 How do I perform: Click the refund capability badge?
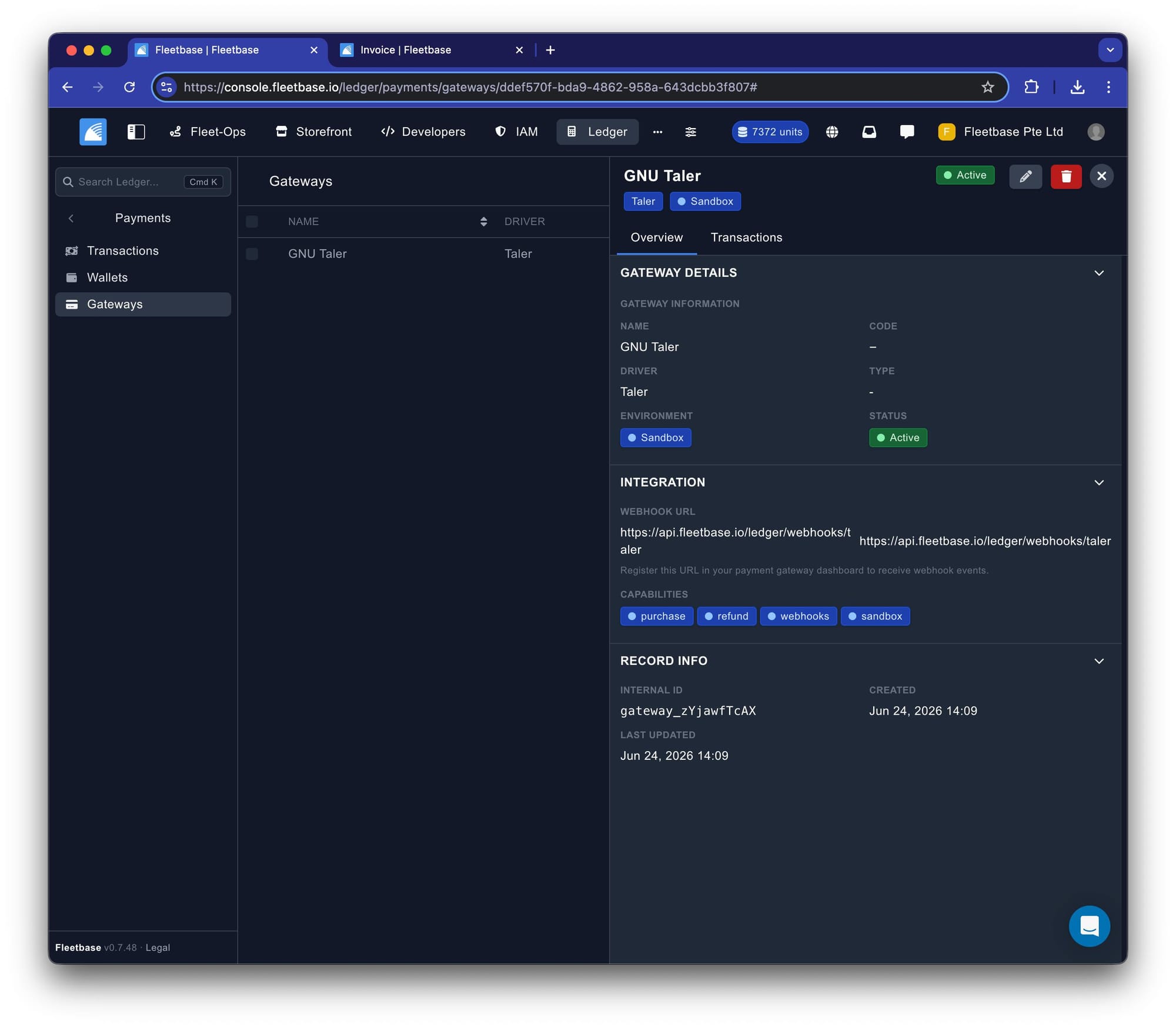click(726, 616)
